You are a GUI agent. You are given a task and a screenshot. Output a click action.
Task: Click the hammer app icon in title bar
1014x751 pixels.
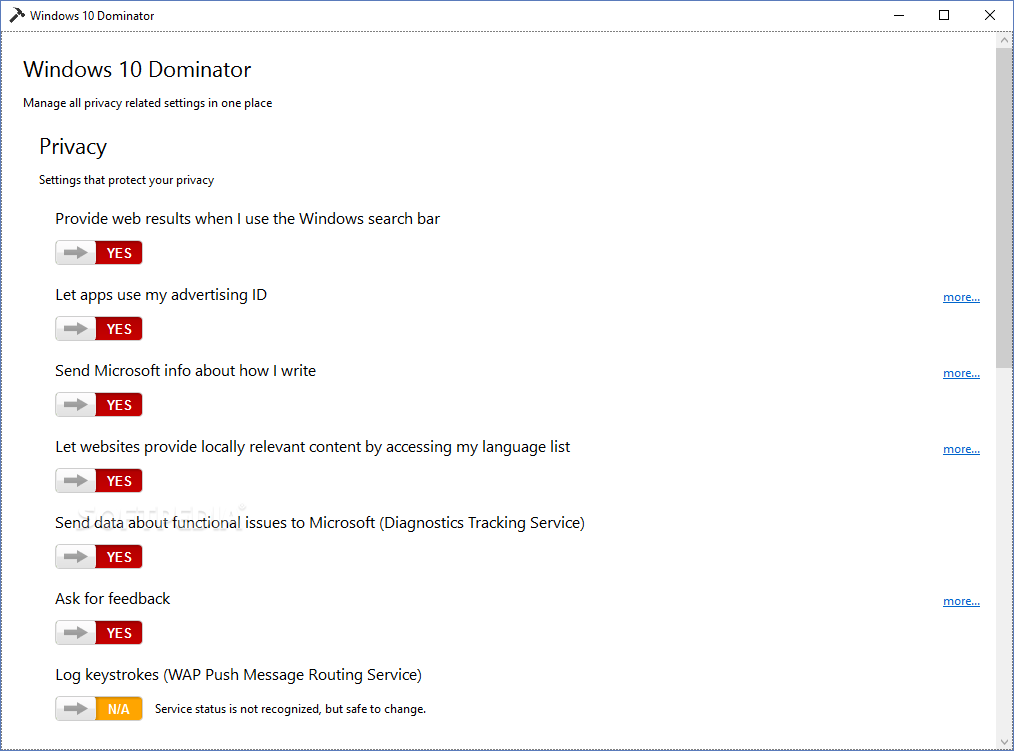[x=17, y=15]
